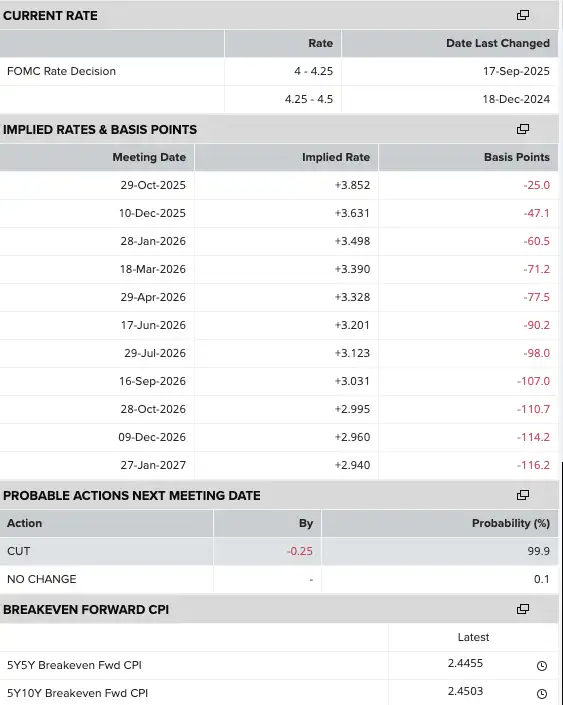Select the NO CHANGE action row
563x705 pixels.
click(279, 579)
